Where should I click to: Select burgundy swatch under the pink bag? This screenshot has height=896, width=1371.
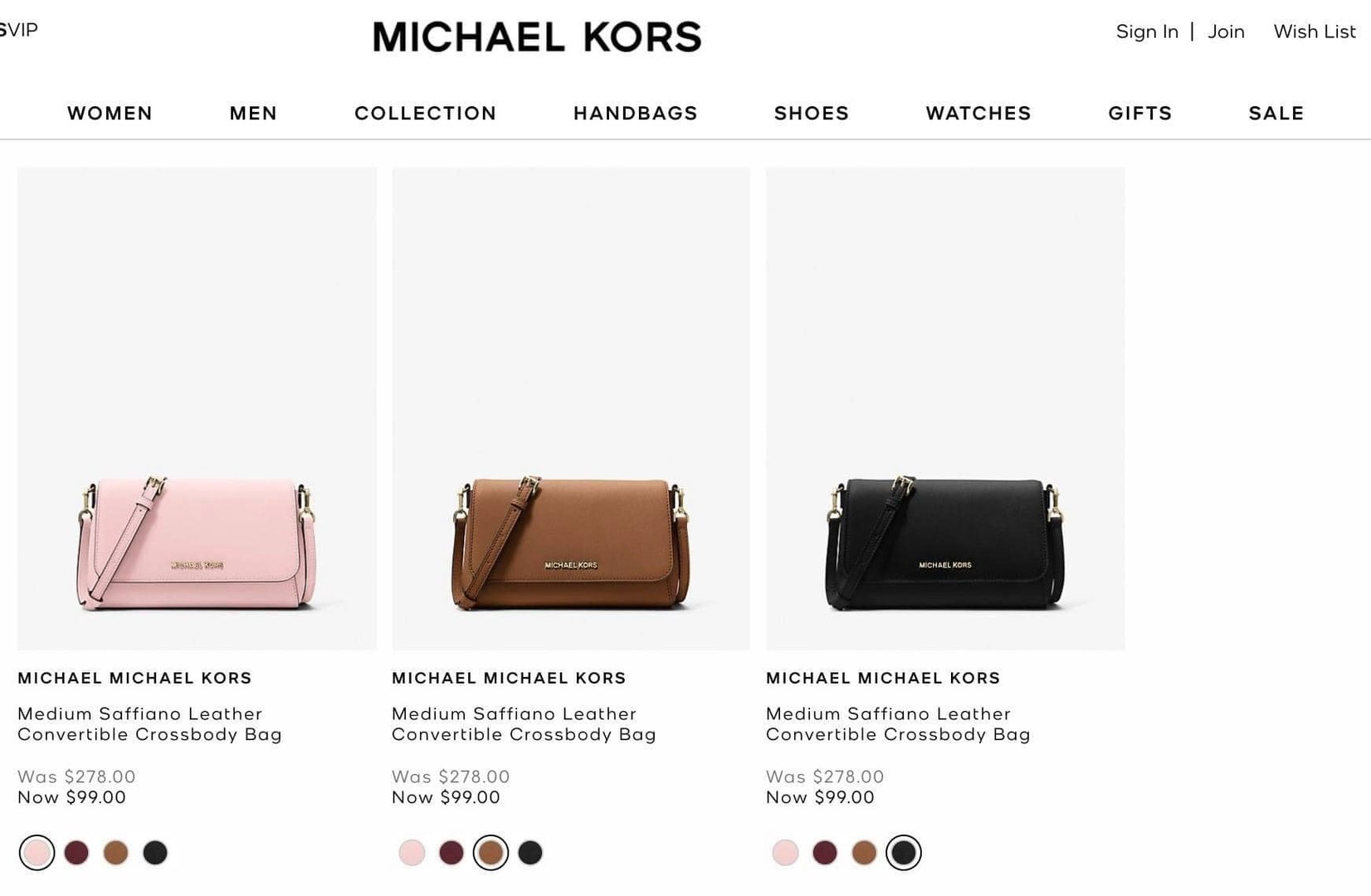click(x=76, y=852)
